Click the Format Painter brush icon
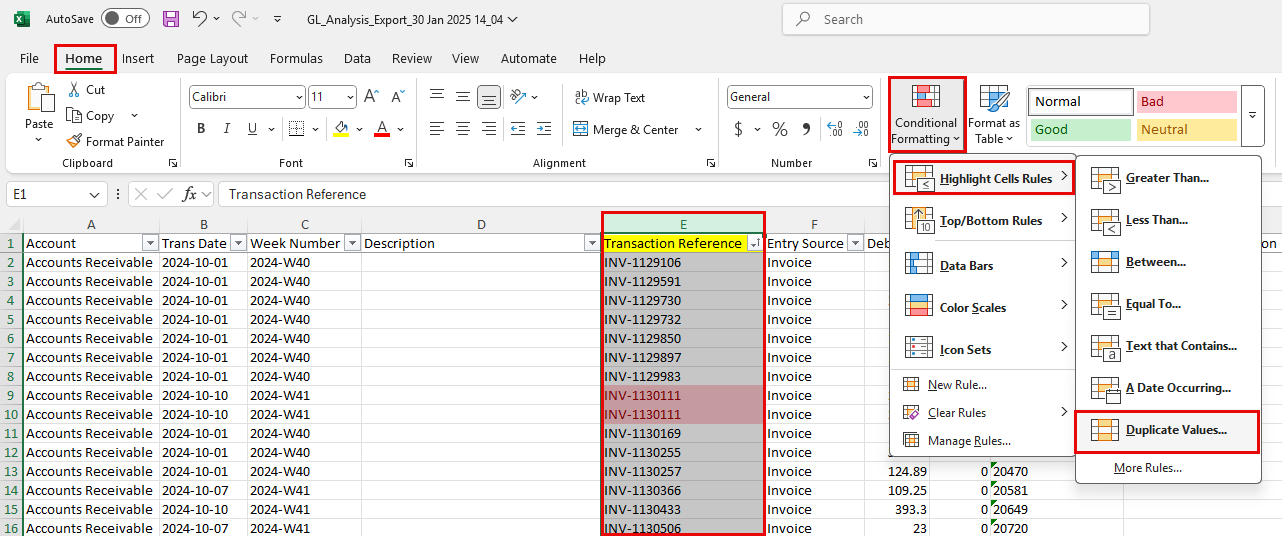The width and height of the screenshot is (1282, 536). pyautogui.click(x=75, y=142)
